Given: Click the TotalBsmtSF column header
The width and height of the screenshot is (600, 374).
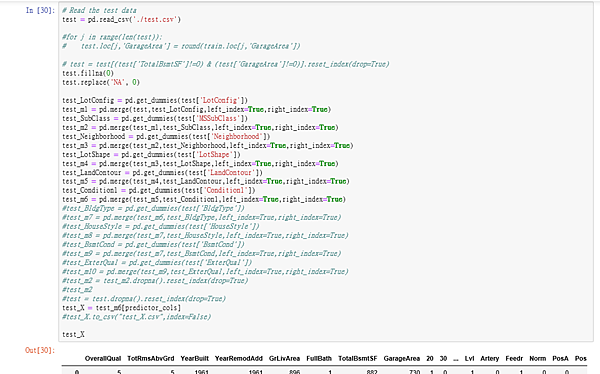Looking at the screenshot, I should tap(358, 359).
